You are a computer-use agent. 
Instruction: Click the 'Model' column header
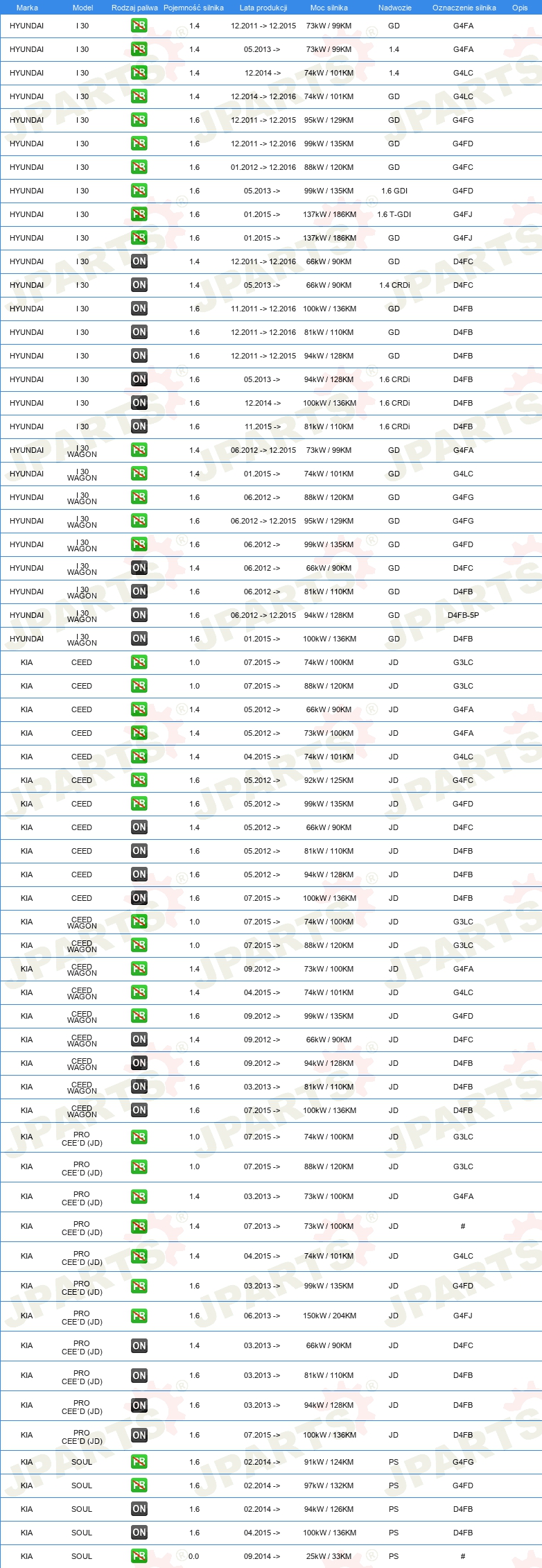click(x=82, y=8)
